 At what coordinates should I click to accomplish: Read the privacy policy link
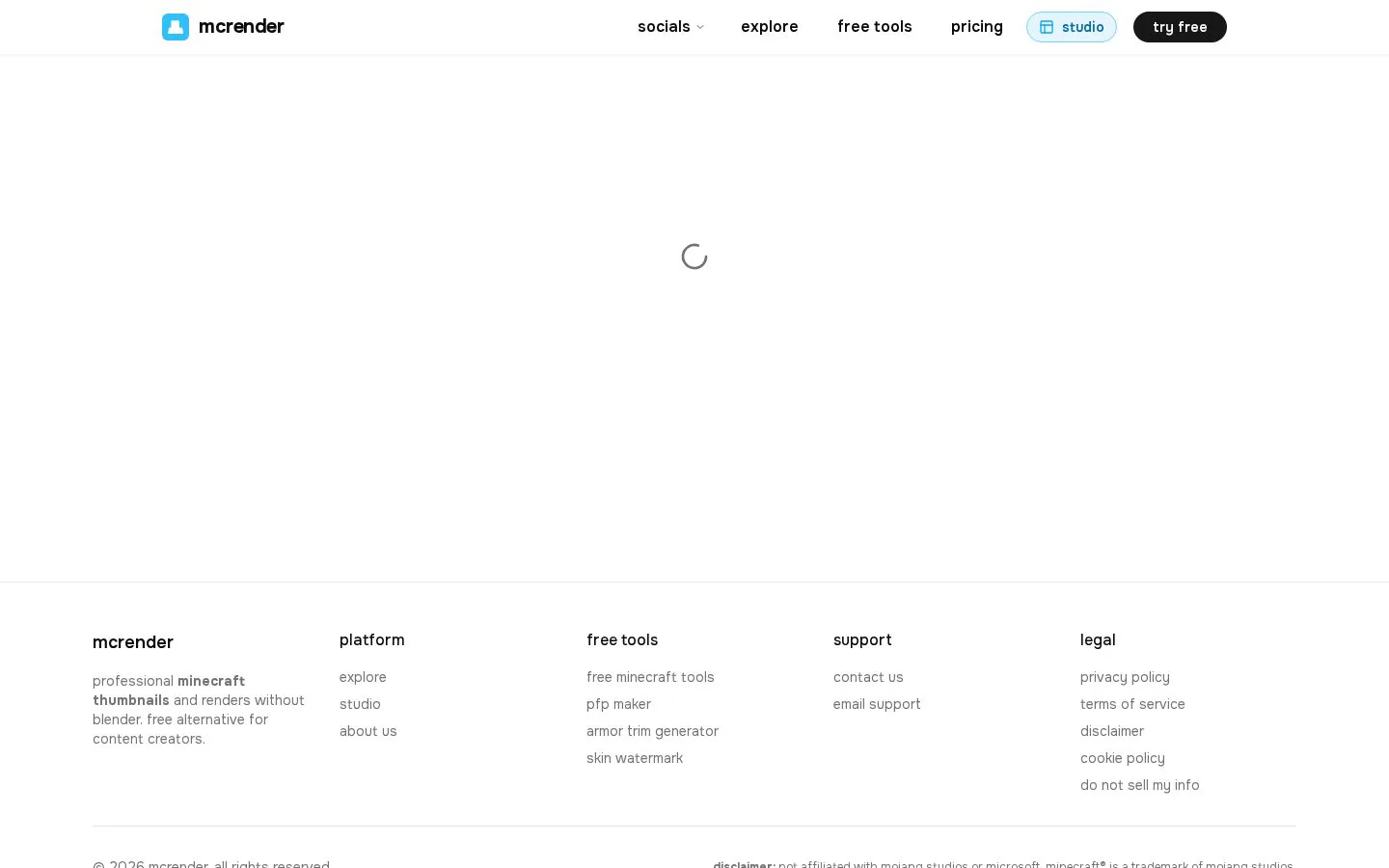coord(1125,677)
